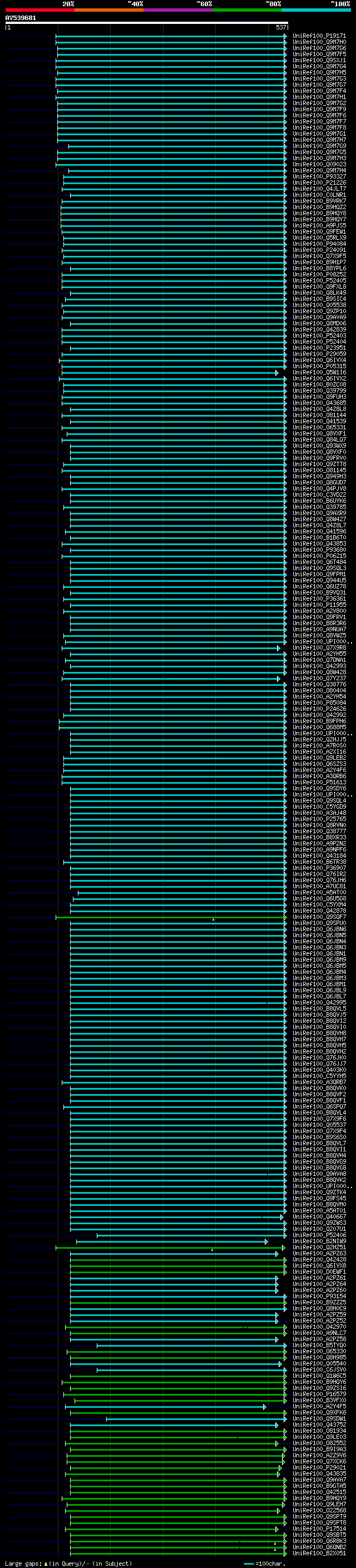Click the green alignment bar of UniRef100_Q9SQF7

click(171, 917)
